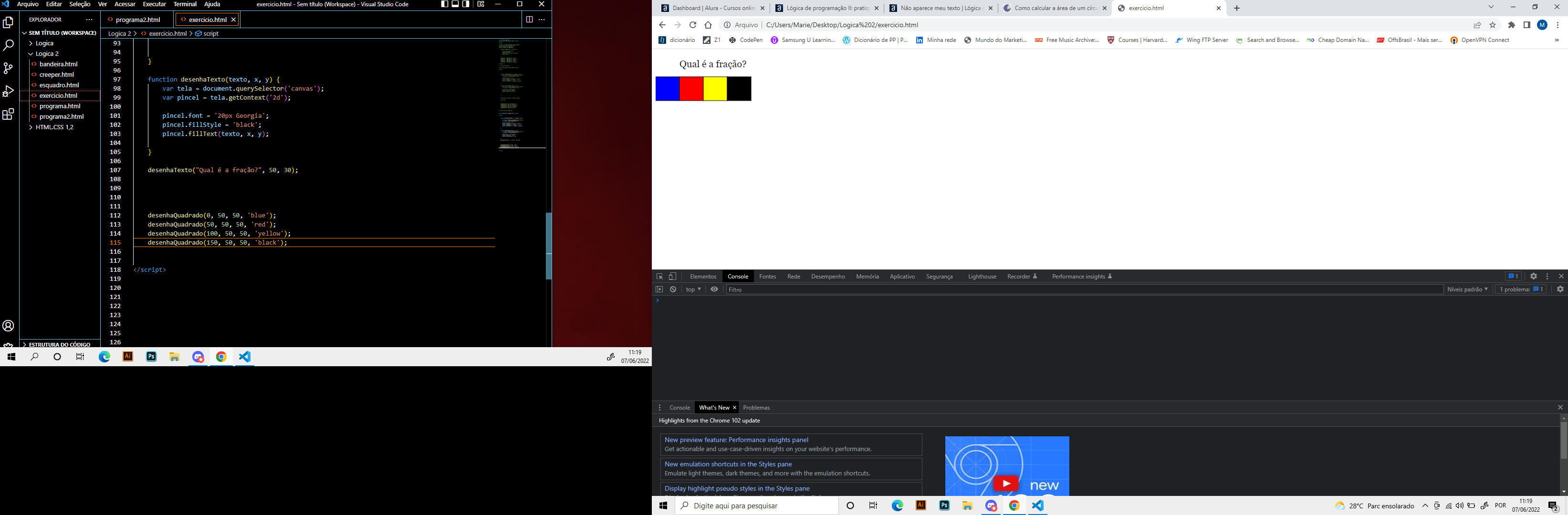
Task: Toggle primary sidebar layout in VS Code title bar
Action: (445, 4)
